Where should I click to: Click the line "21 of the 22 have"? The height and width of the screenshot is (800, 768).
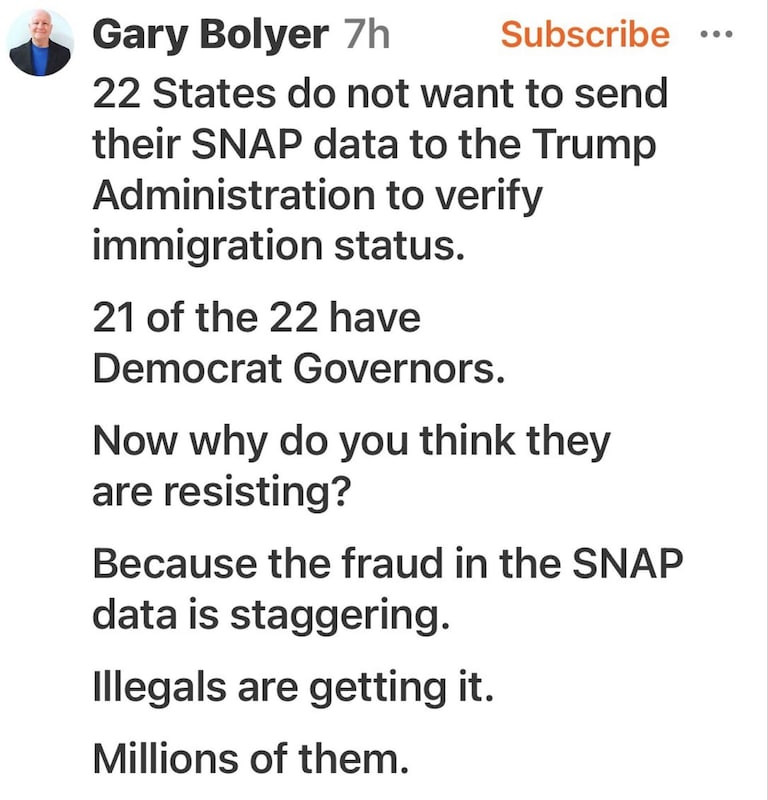pos(257,319)
